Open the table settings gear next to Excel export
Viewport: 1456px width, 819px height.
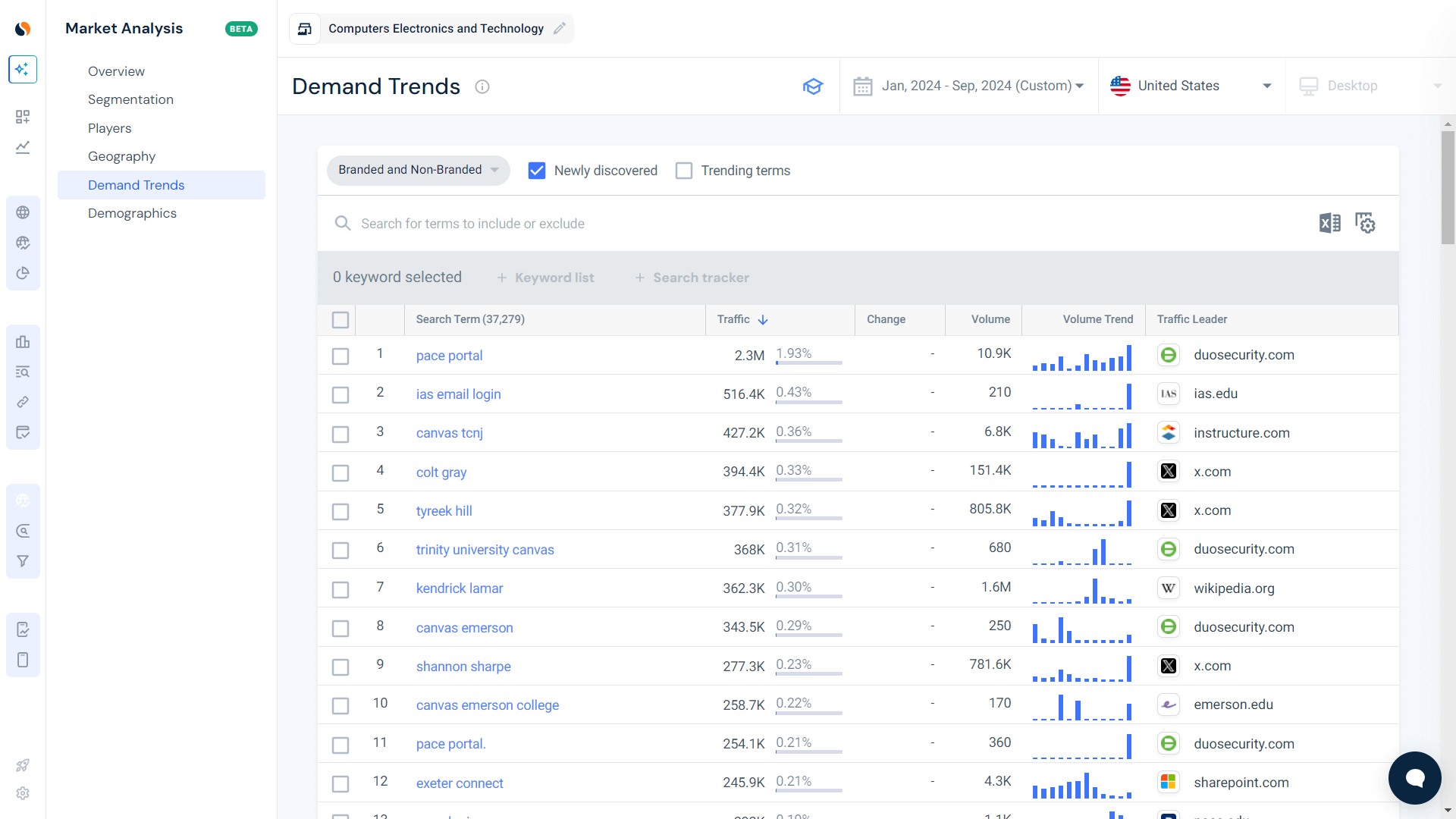coord(1365,223)
